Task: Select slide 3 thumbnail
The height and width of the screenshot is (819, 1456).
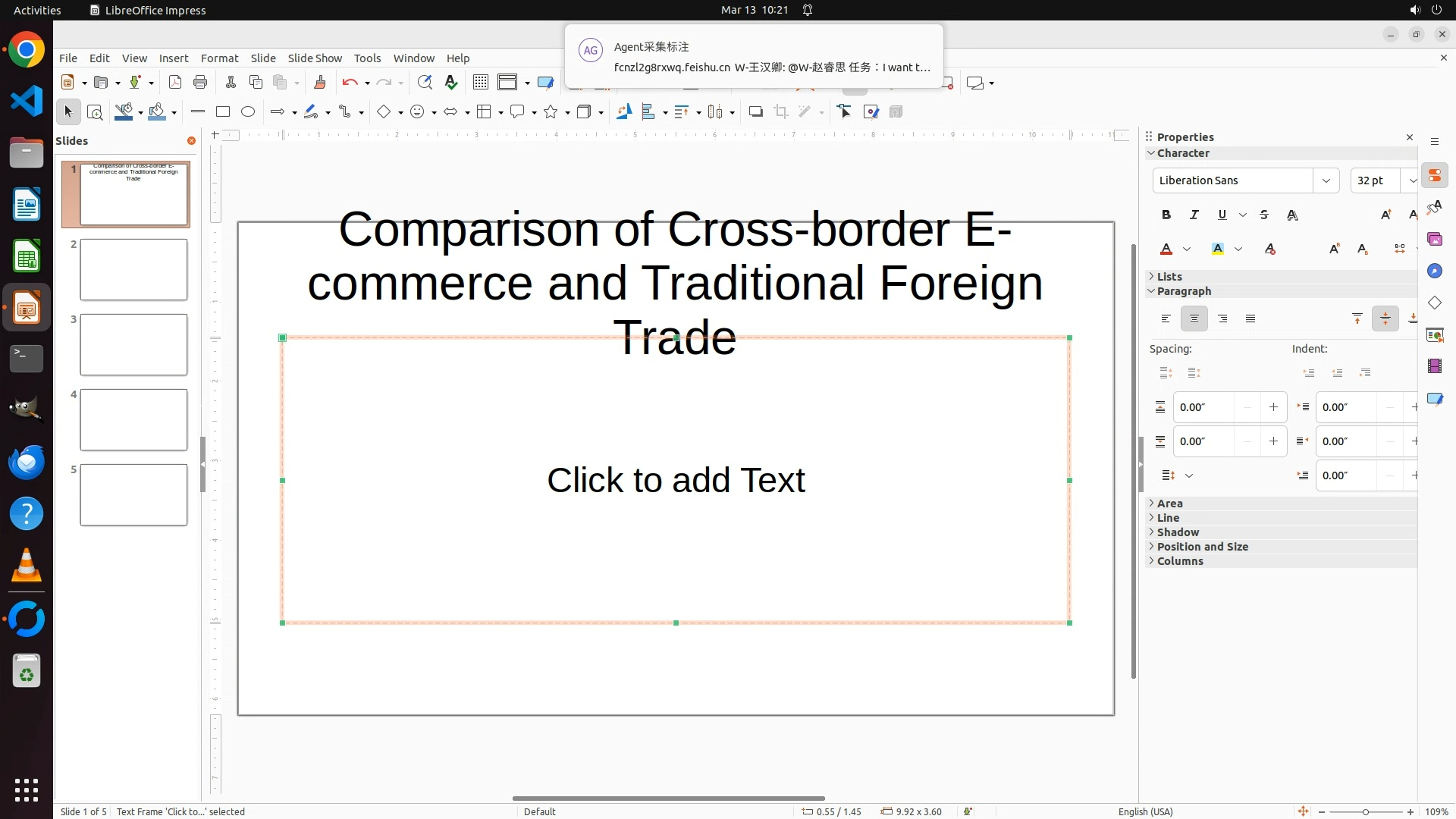Action: pyautogui.click(x=133, y=345)
